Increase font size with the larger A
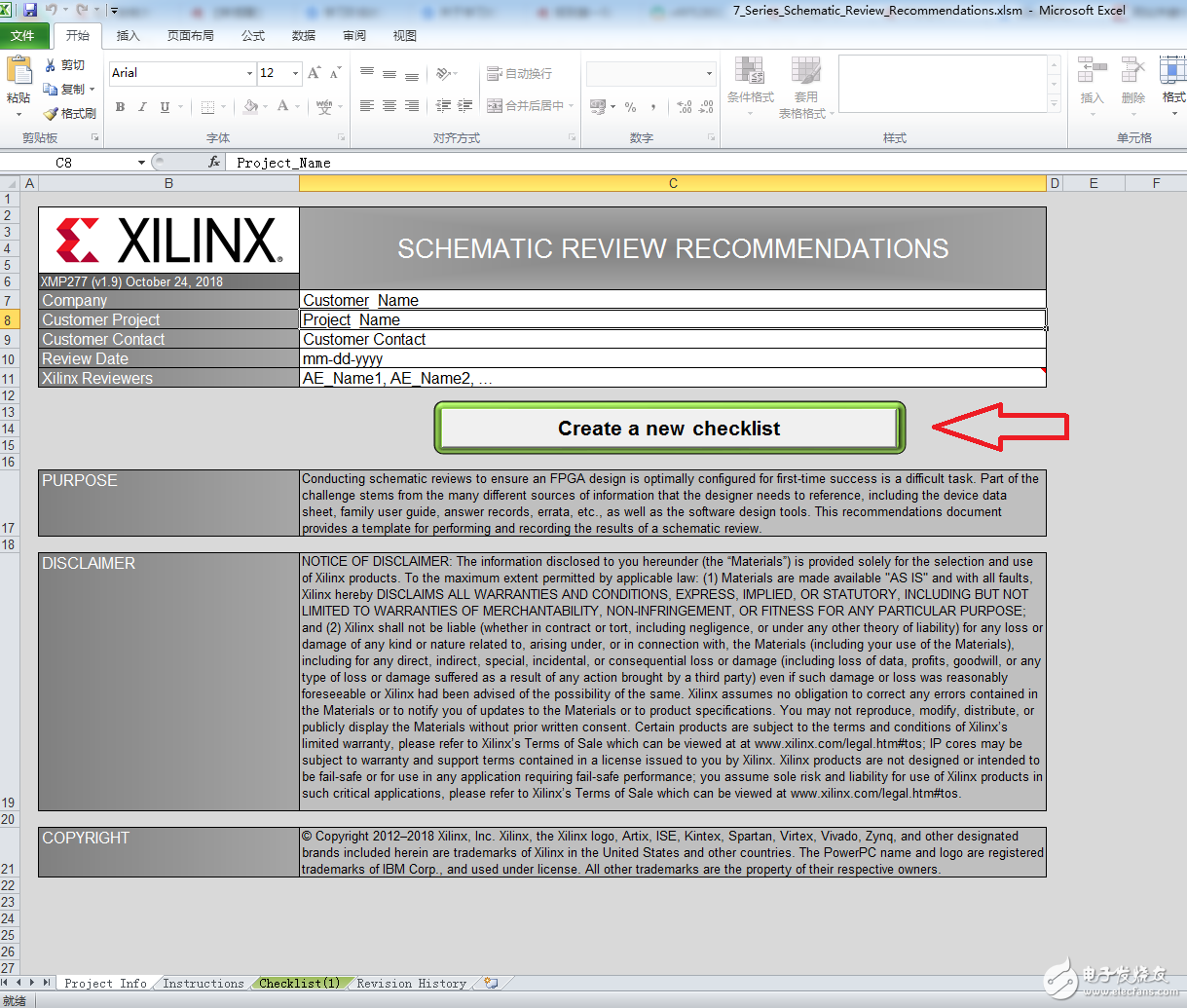1187x1008 pixels. (x=314, y=73)
